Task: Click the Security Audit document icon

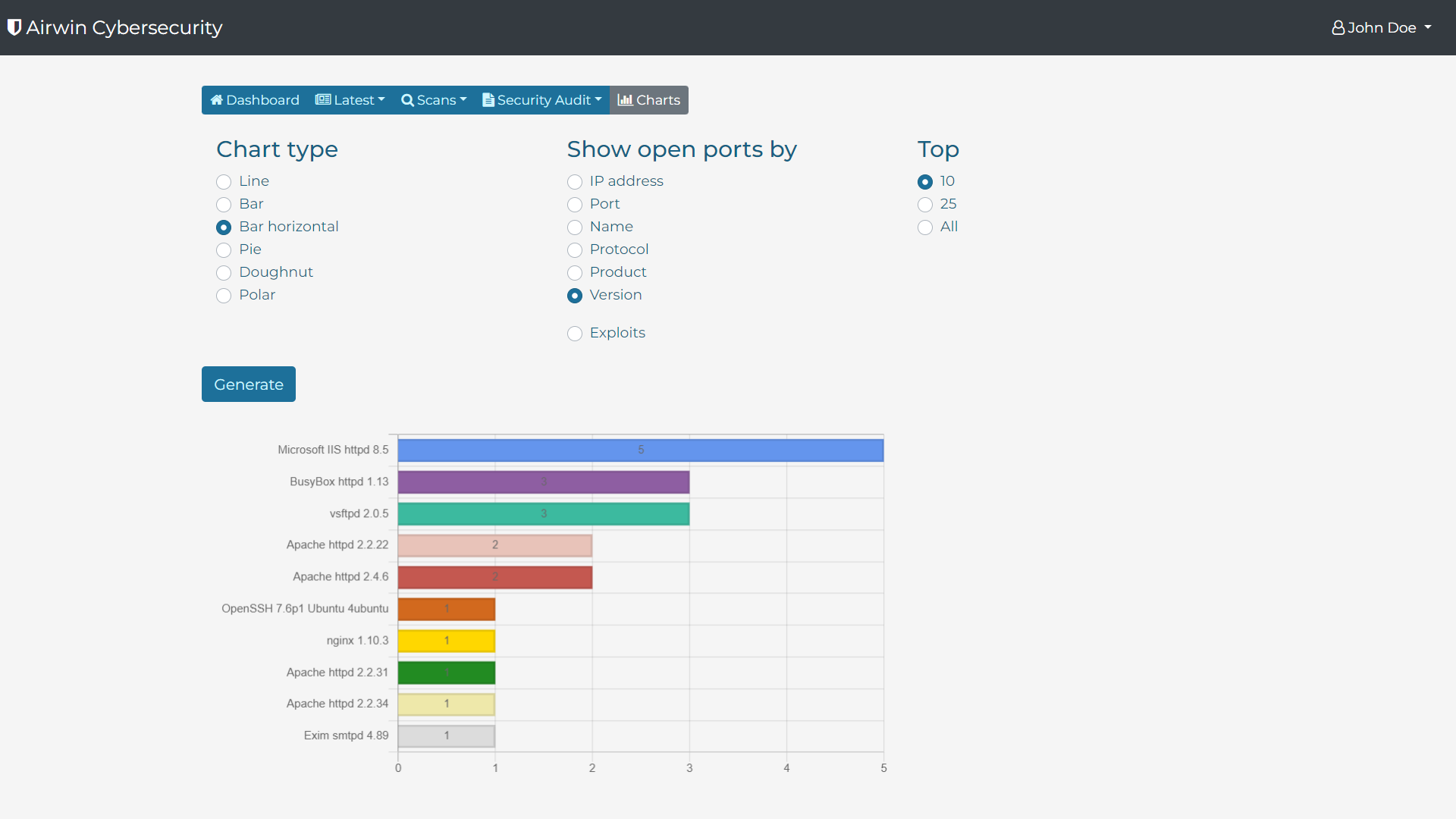Action: coord(488,100)
